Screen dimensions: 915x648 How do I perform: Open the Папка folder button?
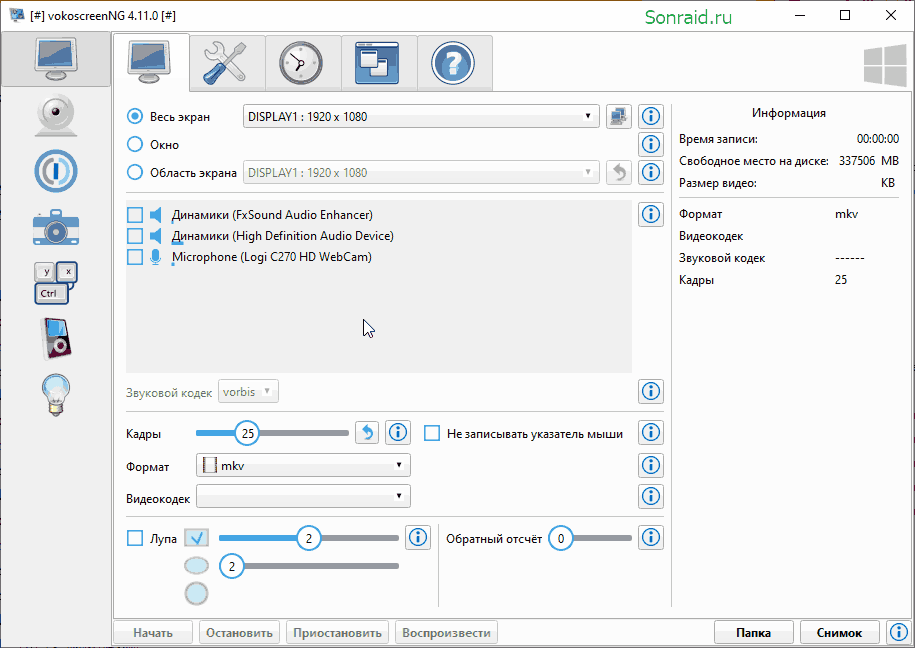(753, 633)
